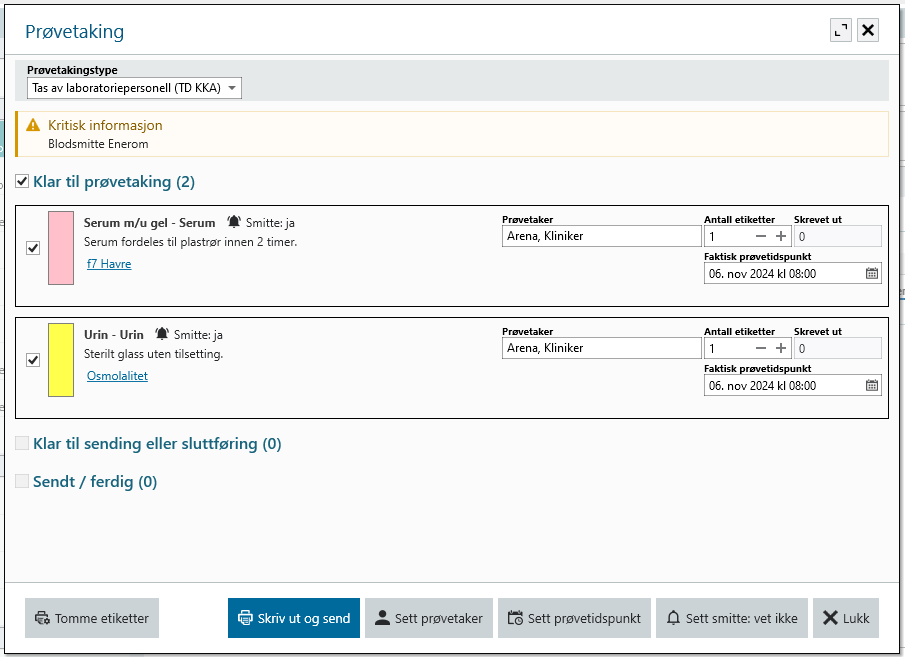This screenshot has height=657, width=905.
Task: Open the Prøvetakingstype dropdown
Action: (134, 88)
